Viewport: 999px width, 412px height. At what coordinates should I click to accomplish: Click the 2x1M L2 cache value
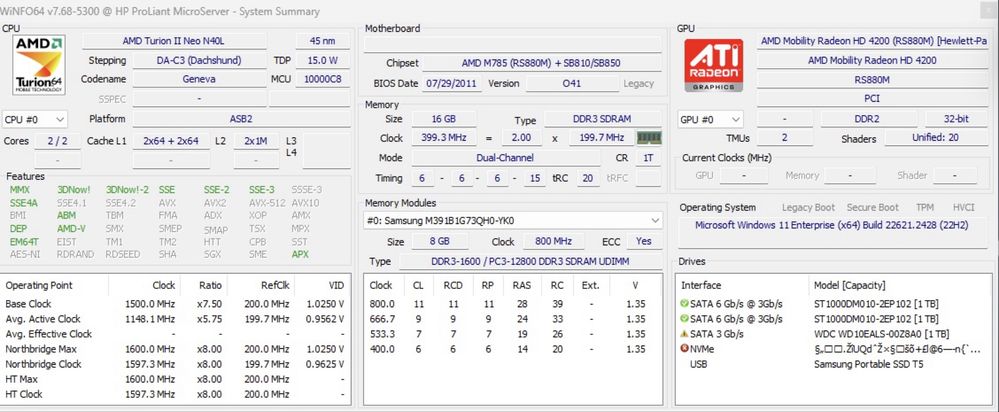tap(255, 141)
